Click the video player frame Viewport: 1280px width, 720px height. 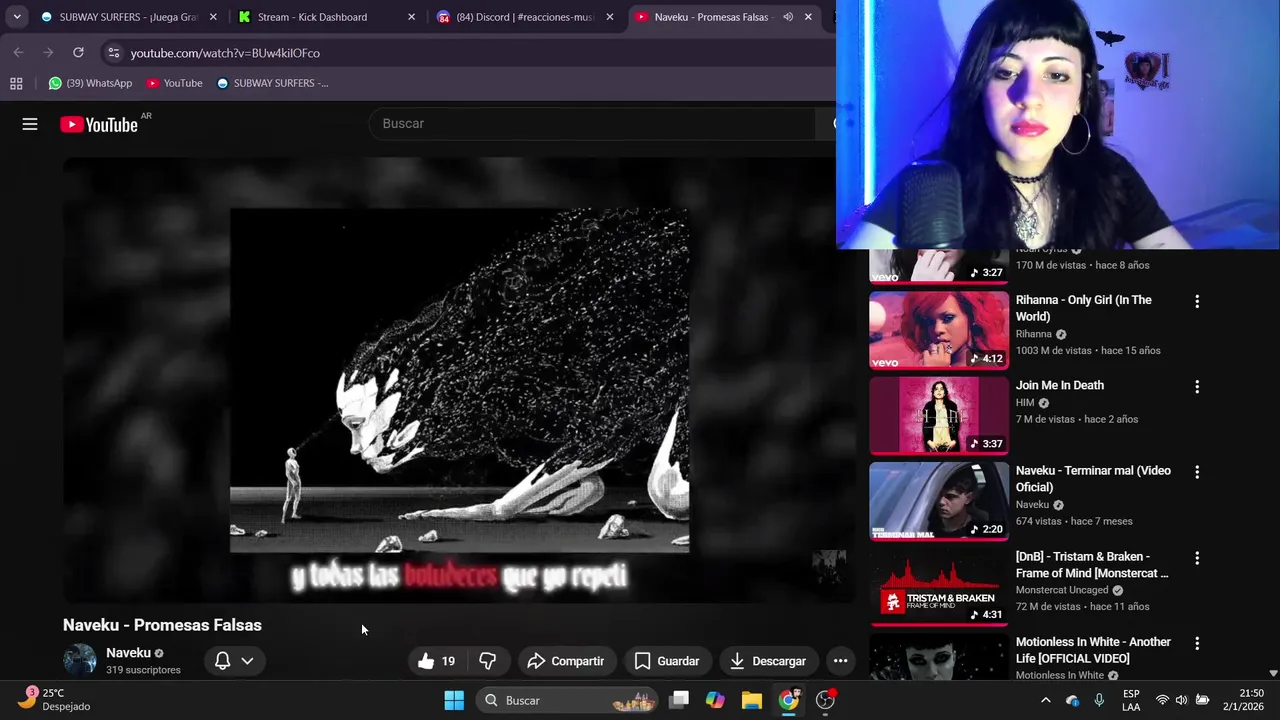click(x=459, y=380)
